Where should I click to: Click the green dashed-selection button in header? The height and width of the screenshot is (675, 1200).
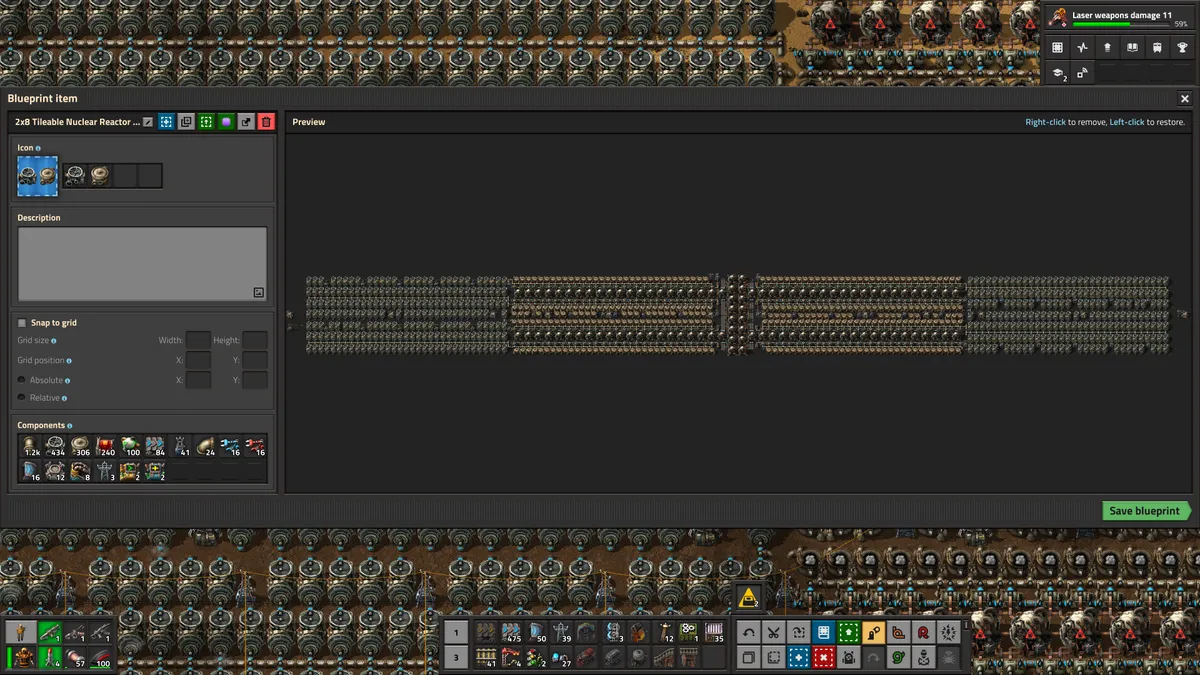click(206, 122)
